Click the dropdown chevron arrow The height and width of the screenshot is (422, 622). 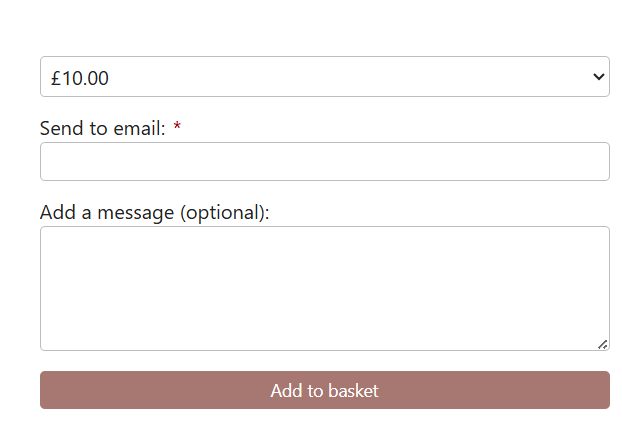(598, 77)
